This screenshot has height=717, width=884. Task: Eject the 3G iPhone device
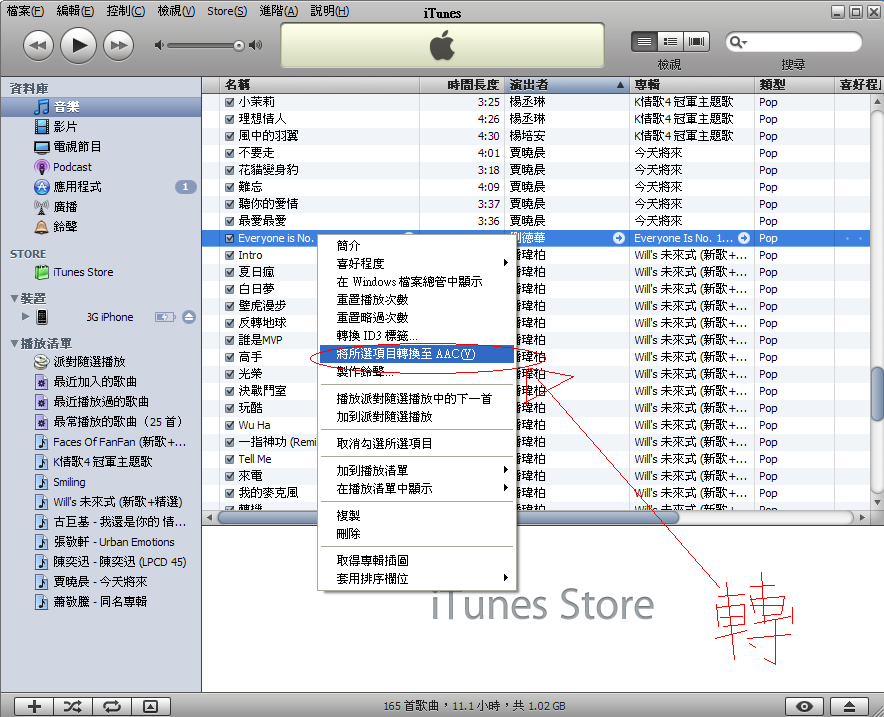point(190,317)
